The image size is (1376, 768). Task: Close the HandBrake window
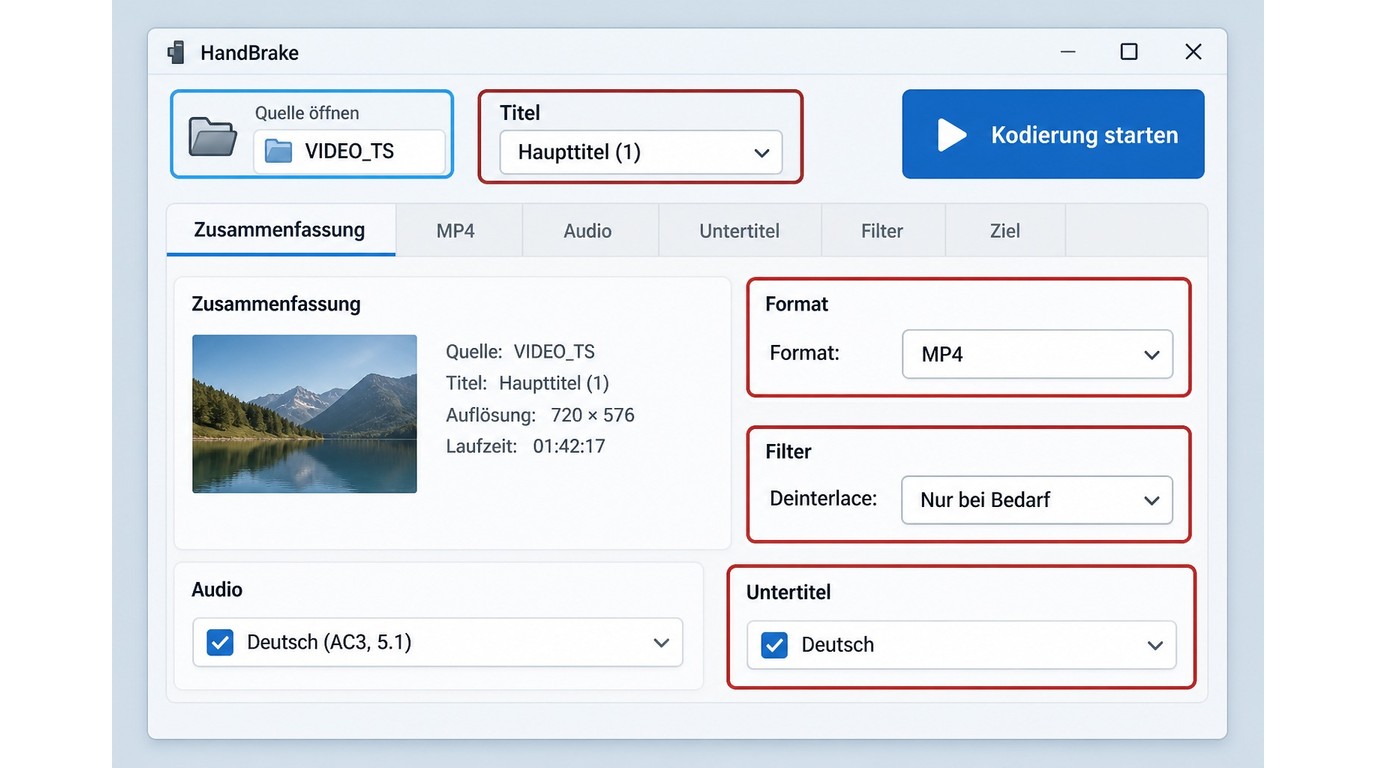point(1193,52)
